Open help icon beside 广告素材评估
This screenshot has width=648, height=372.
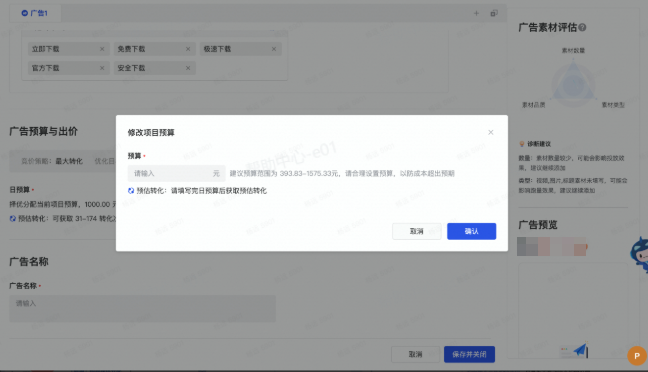point(582,27)
